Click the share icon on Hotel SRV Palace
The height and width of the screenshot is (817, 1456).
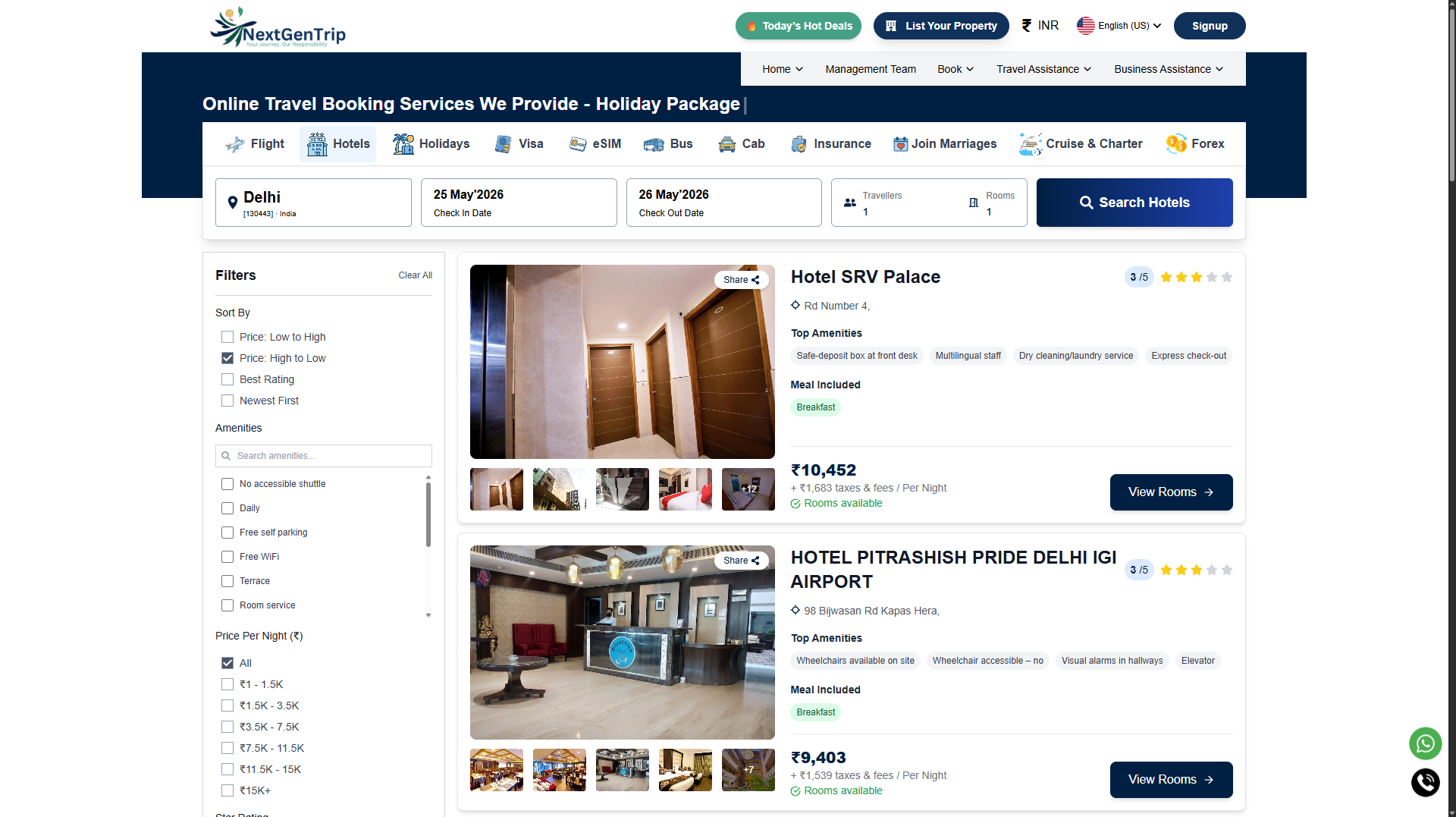(755, 280)
